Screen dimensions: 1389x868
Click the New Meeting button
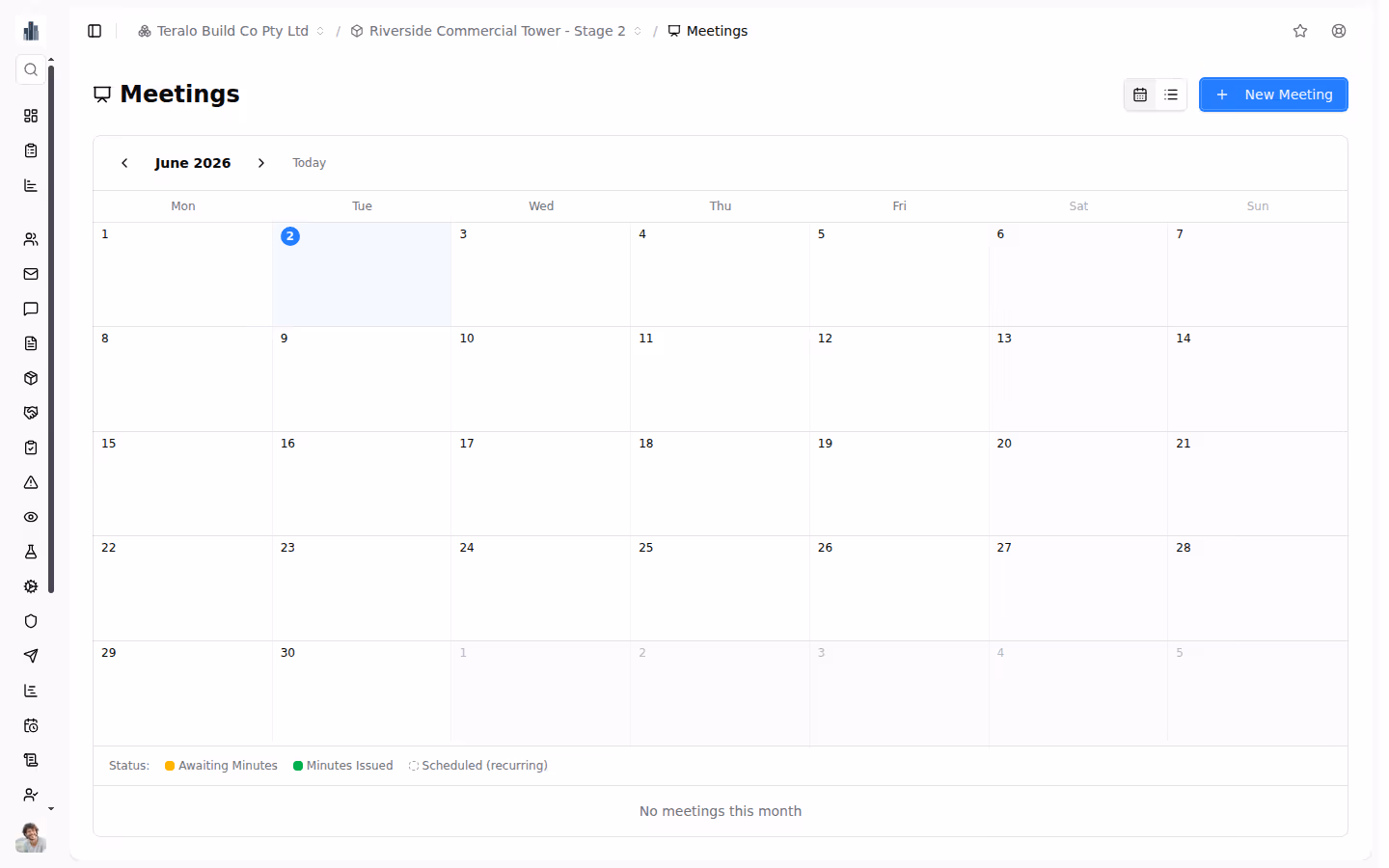tap(1273, 95)
